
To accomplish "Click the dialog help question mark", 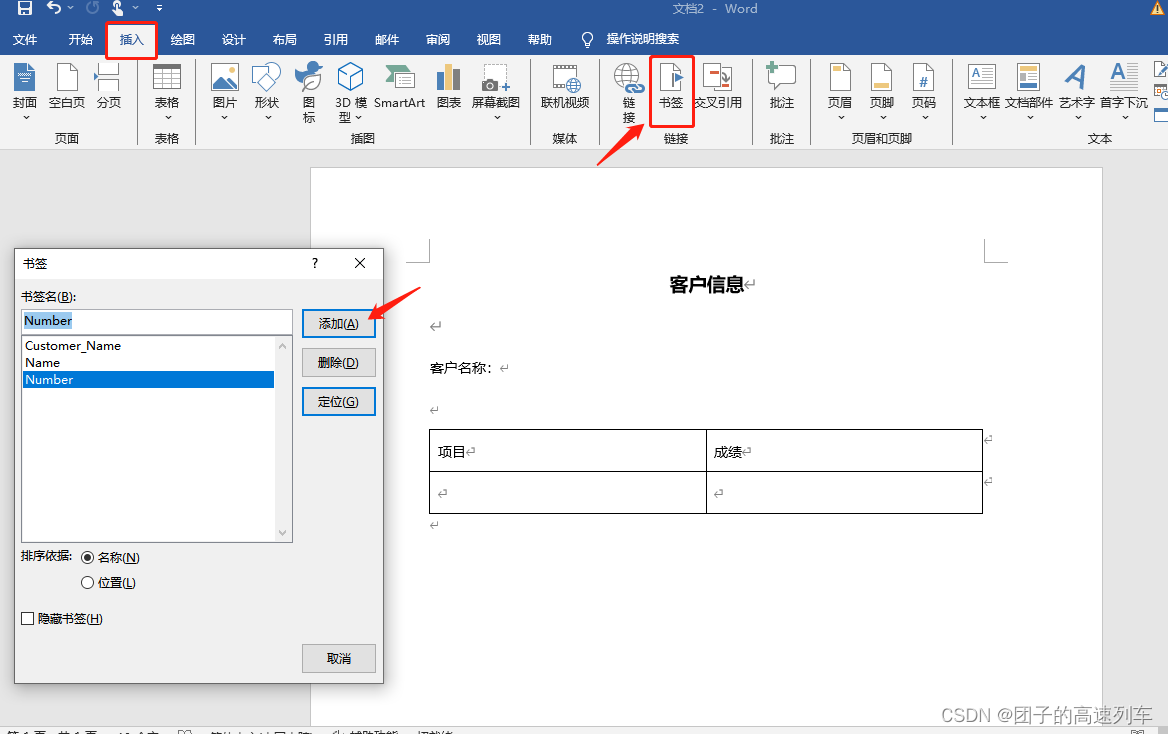I will 315,263.
